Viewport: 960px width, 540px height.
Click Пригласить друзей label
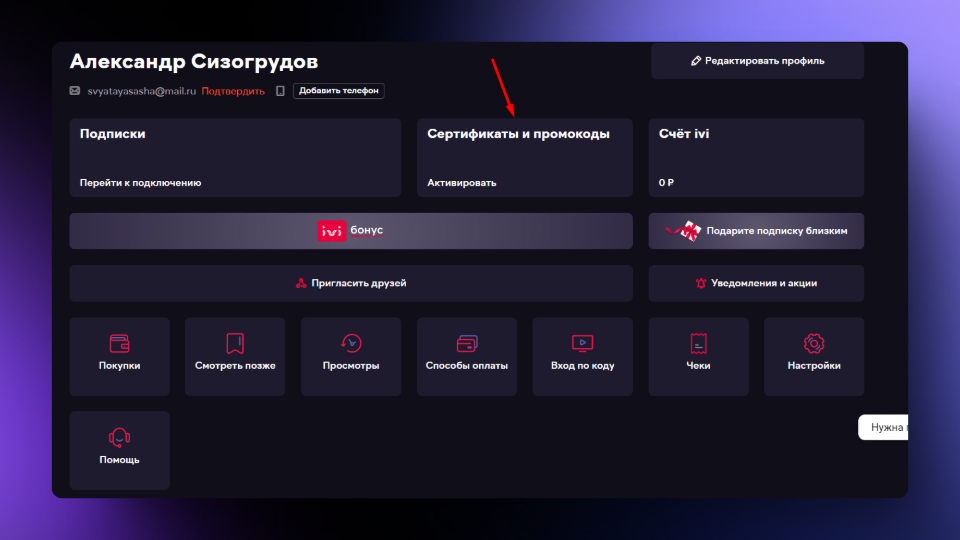(359, 283)
